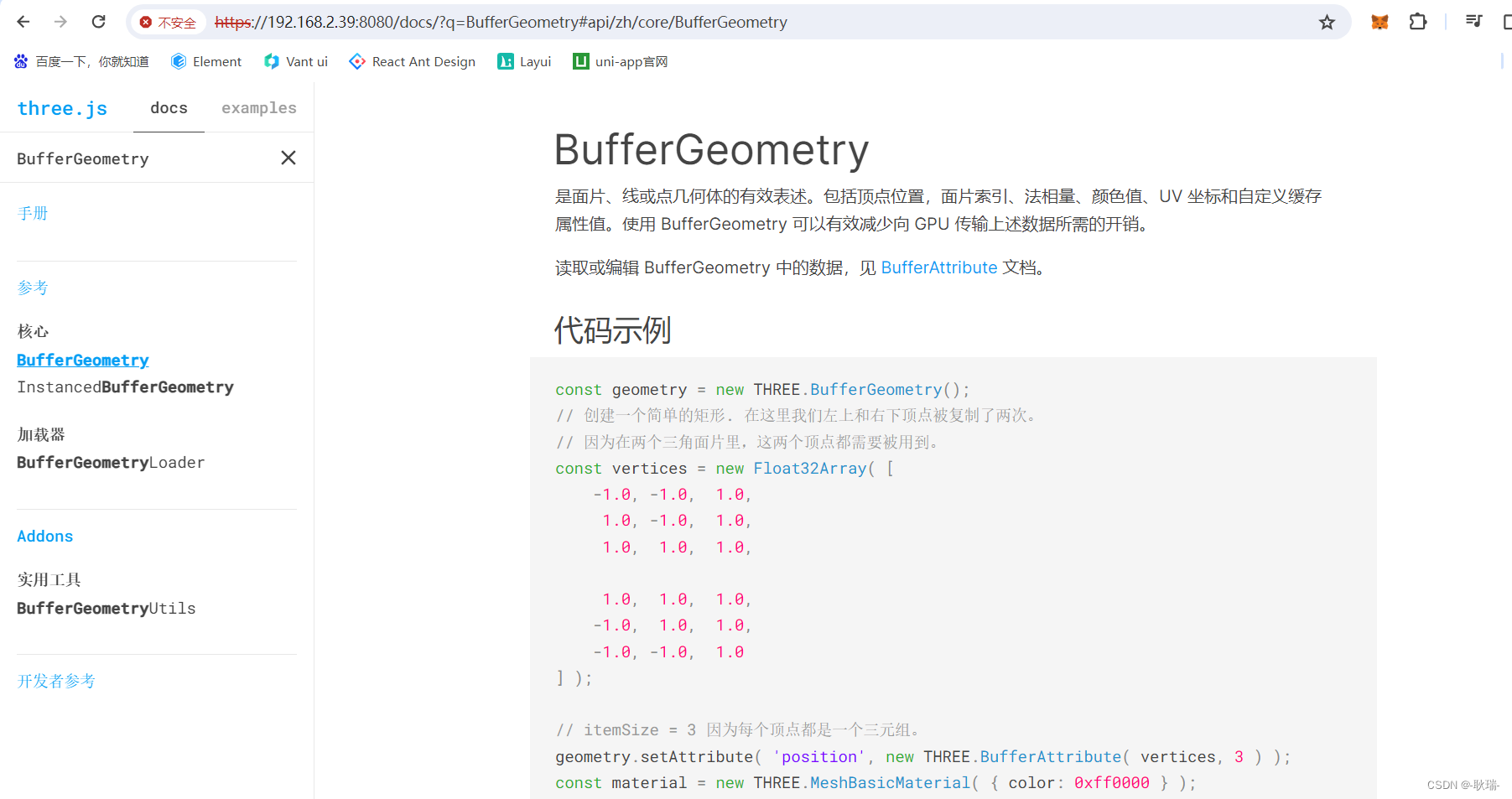Open the MetaMask fox extension
This screenshot has width=1512, height=799.
pyautogui.click(x=1380, y=22)
